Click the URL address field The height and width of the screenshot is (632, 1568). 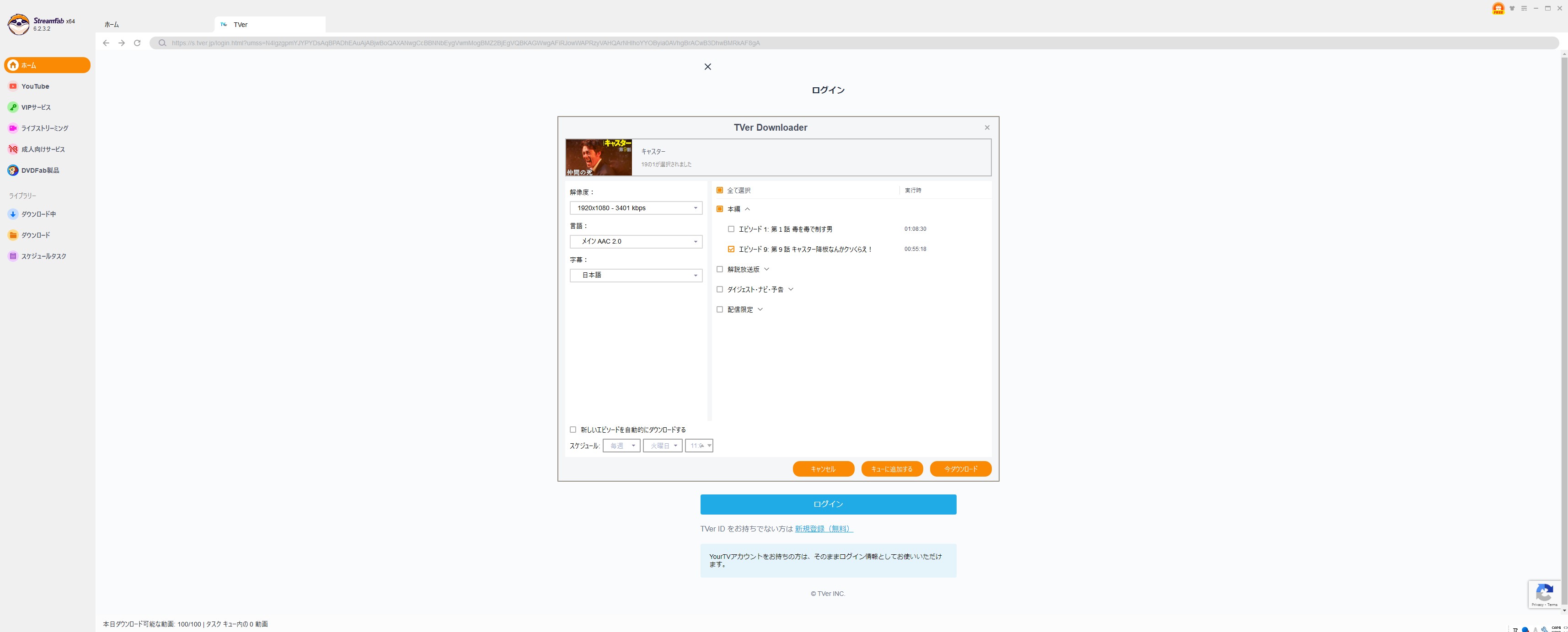[854, 43]
